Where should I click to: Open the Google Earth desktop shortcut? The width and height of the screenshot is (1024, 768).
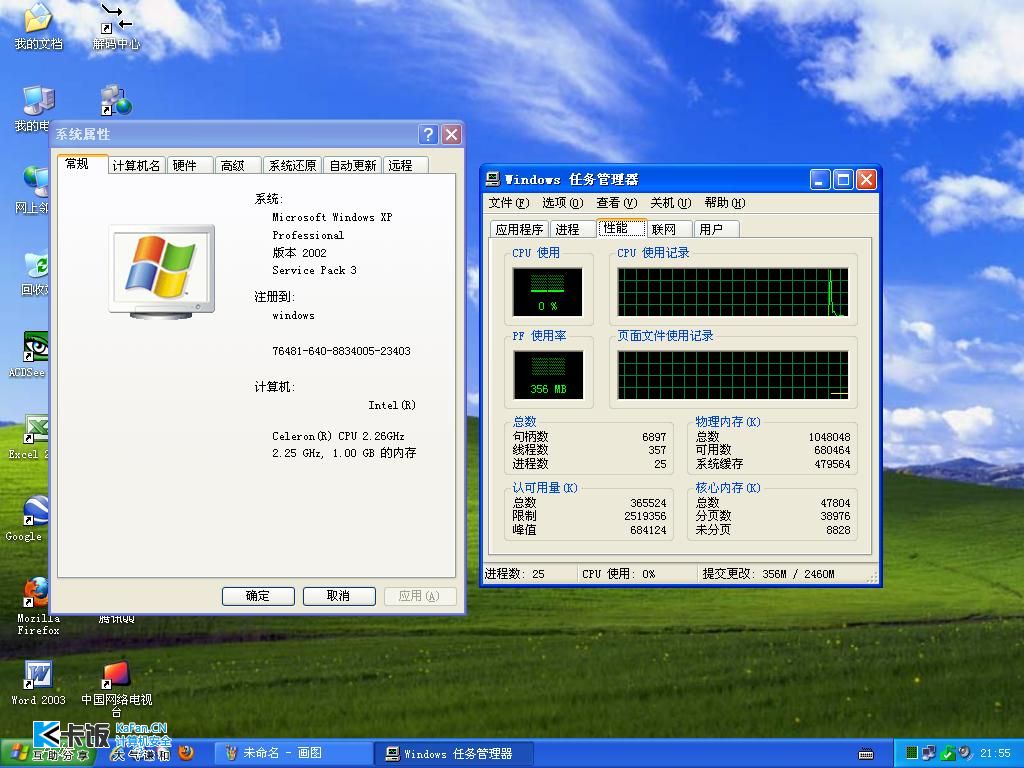26,519
